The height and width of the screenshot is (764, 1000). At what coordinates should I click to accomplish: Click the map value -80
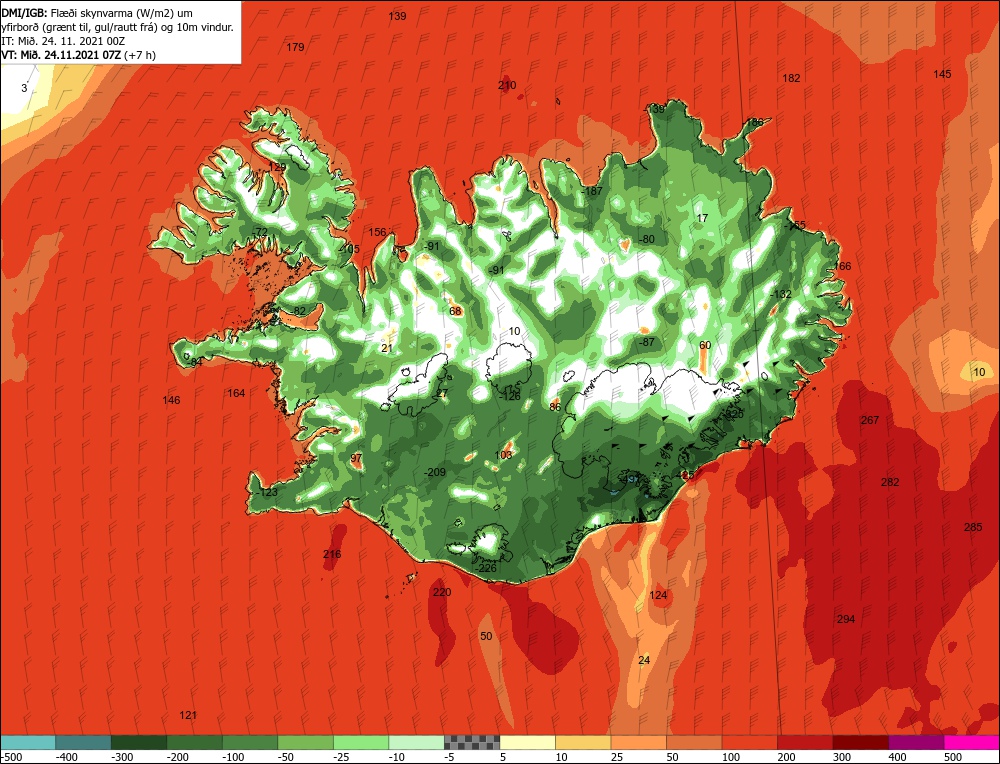coord(647,239)
